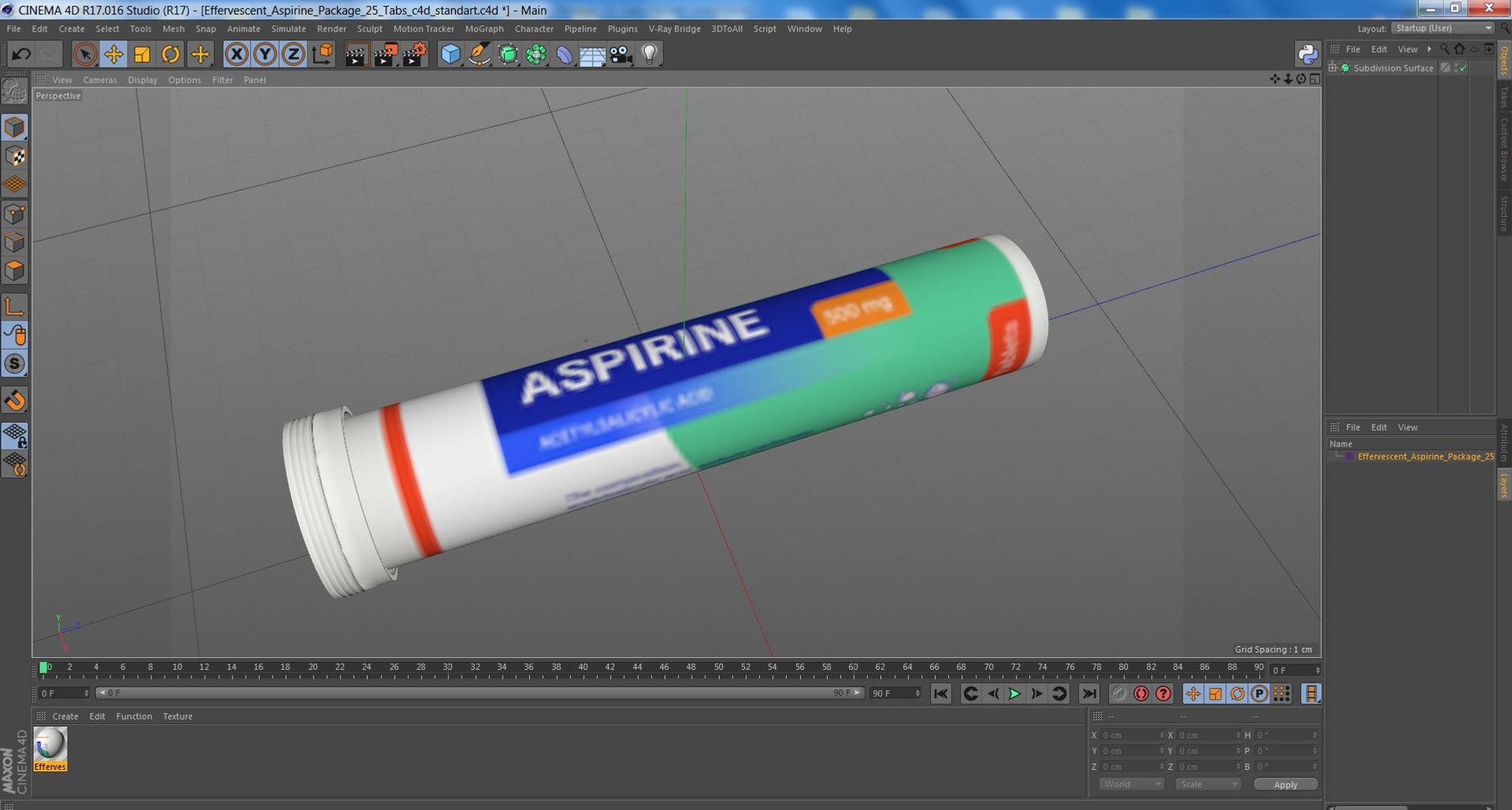Click Render View clapperboard icon
Image resolution: width=1512 pixels, height=810 pixels.
356,54
